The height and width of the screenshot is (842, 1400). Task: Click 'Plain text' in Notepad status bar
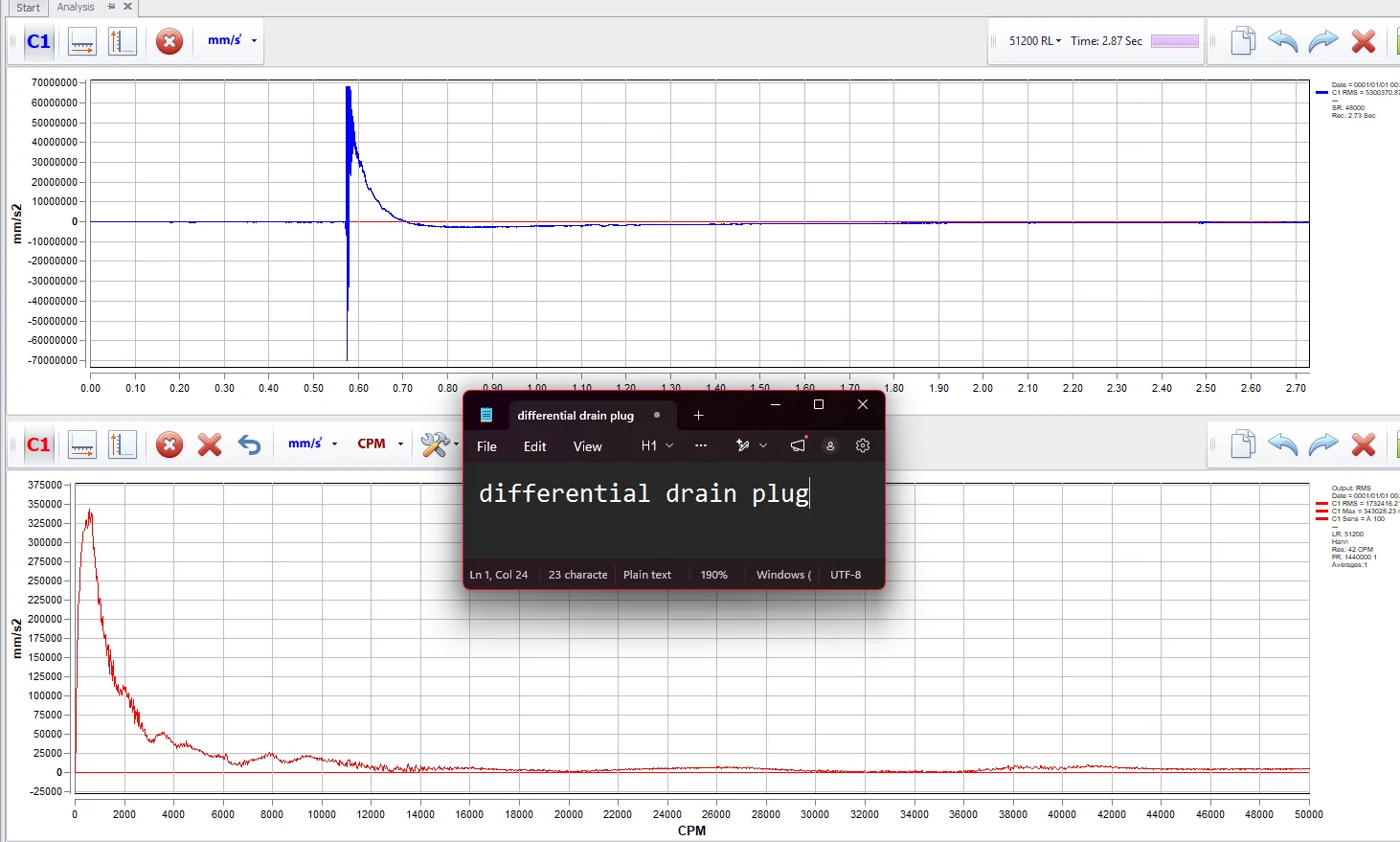click(x=647, y=575)
